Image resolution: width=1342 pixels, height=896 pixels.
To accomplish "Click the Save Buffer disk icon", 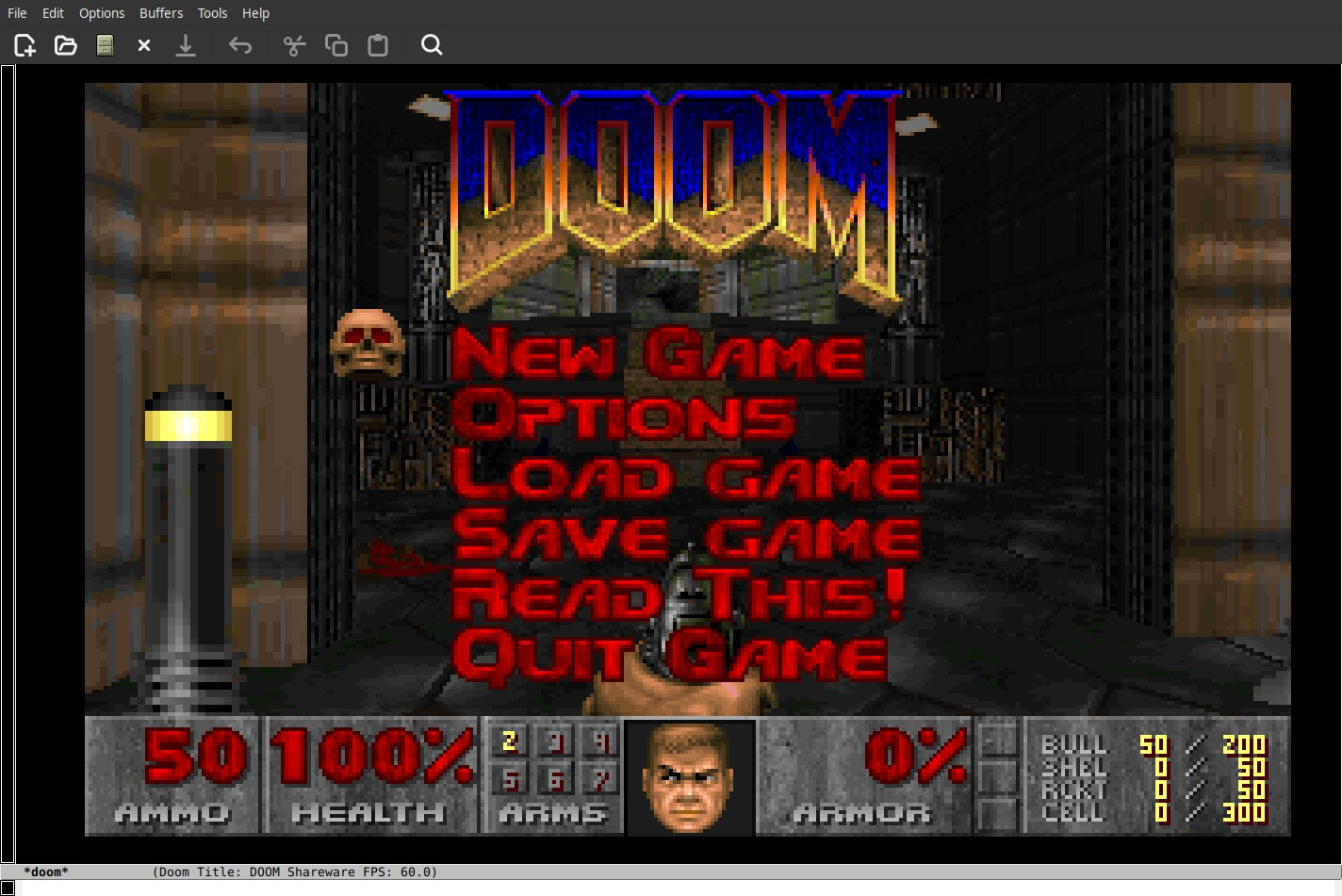I will (x=105, y=45).
